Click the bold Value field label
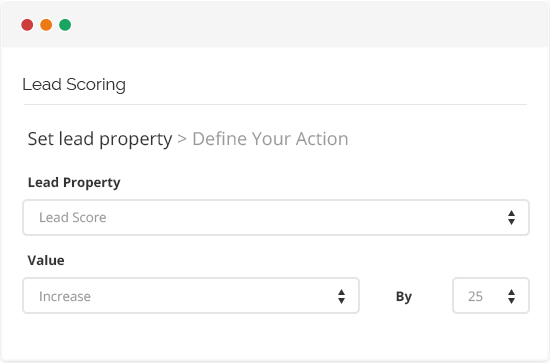The height and width of the screenshot is (363, 550). (46, 260)
